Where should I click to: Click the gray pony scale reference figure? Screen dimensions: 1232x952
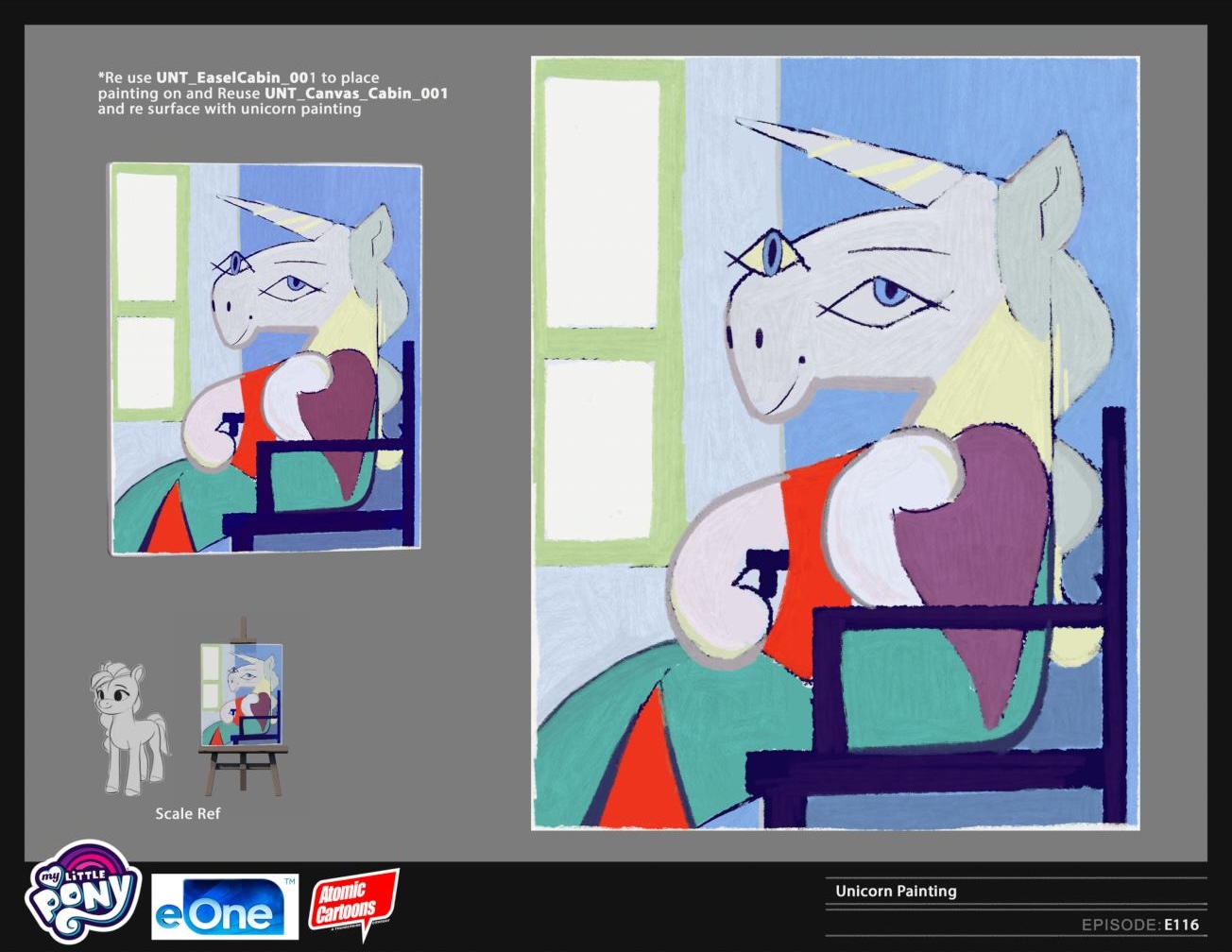coord(129,728)
